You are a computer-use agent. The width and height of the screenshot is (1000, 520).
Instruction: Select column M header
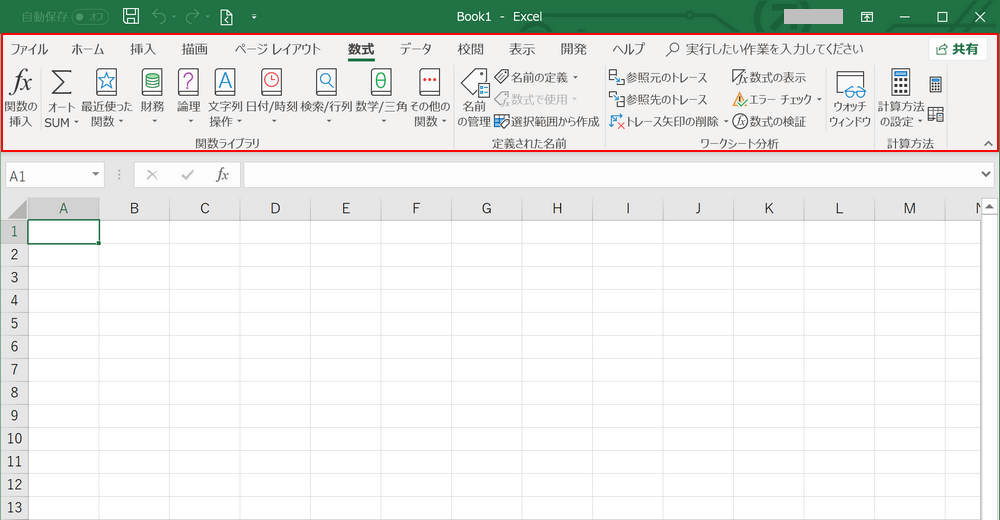tap(909, 209)
